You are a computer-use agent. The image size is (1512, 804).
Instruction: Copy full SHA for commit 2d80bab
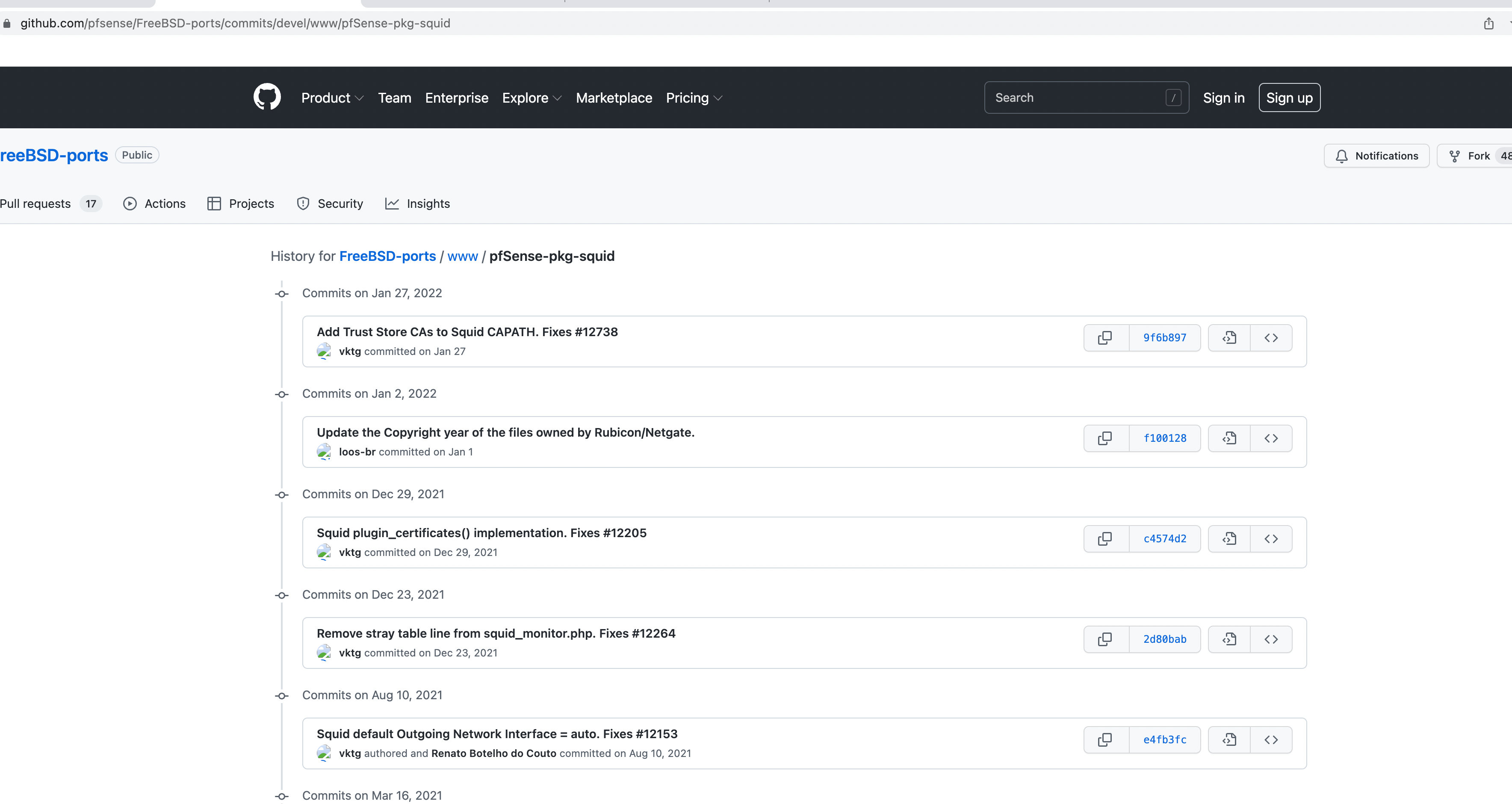tap(1105, 639)
